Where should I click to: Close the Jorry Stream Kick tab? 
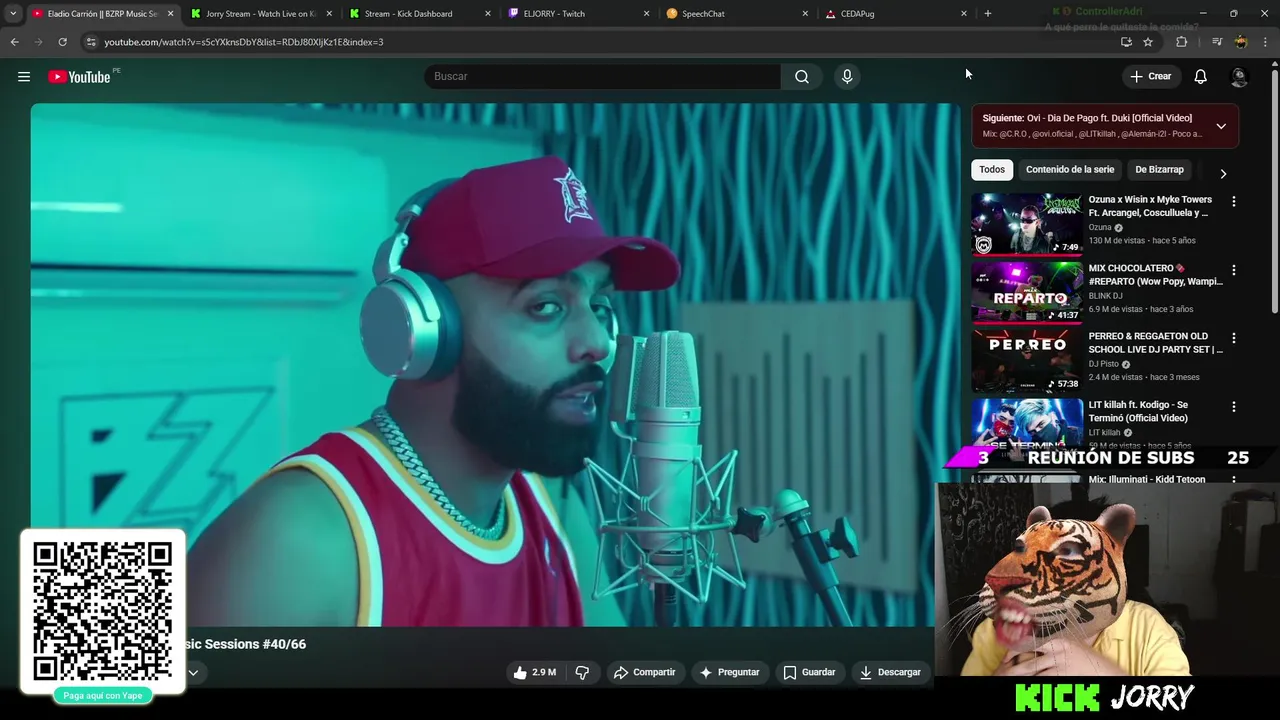329,14
